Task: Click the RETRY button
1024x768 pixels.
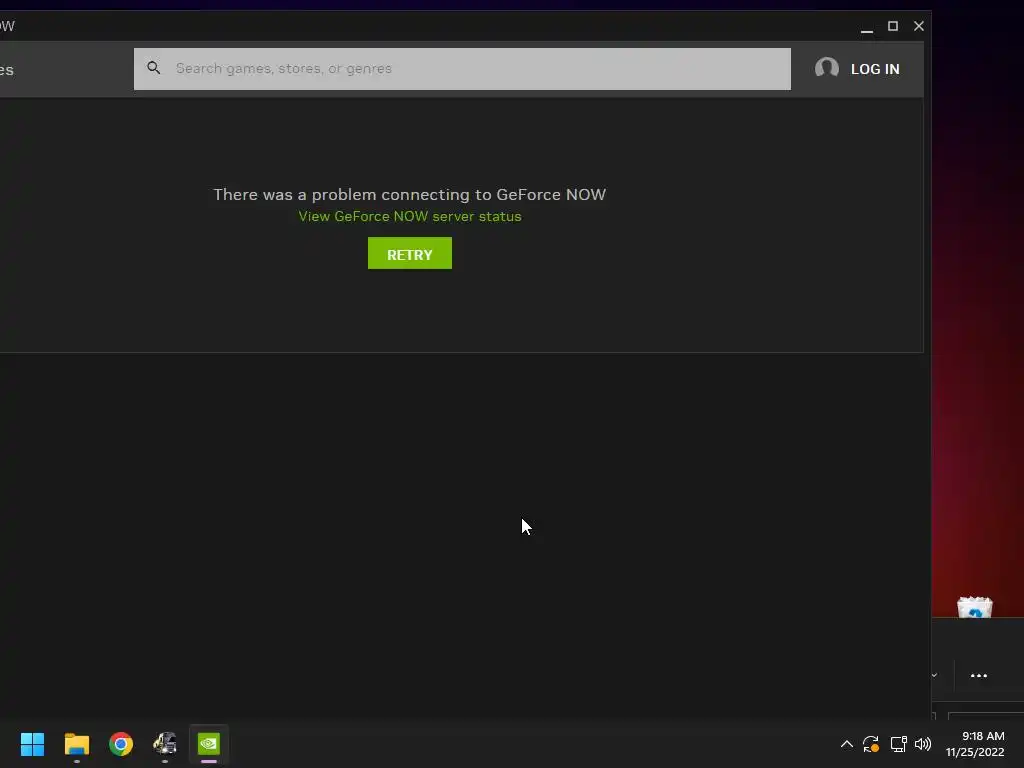Action: click(409, 253)
